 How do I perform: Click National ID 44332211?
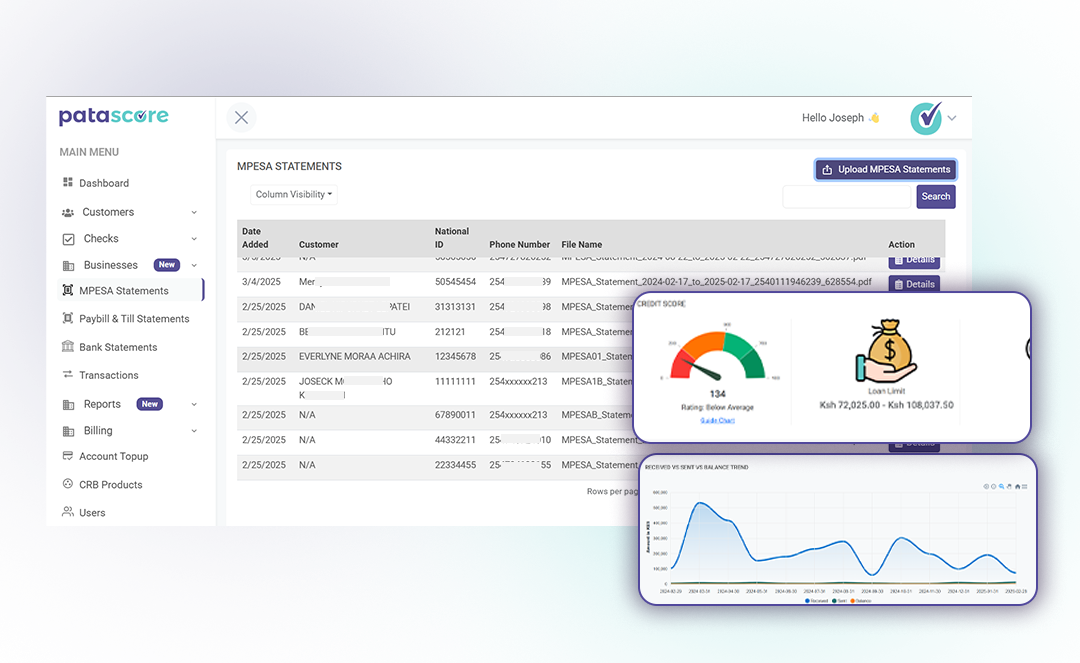click(455, 440)
